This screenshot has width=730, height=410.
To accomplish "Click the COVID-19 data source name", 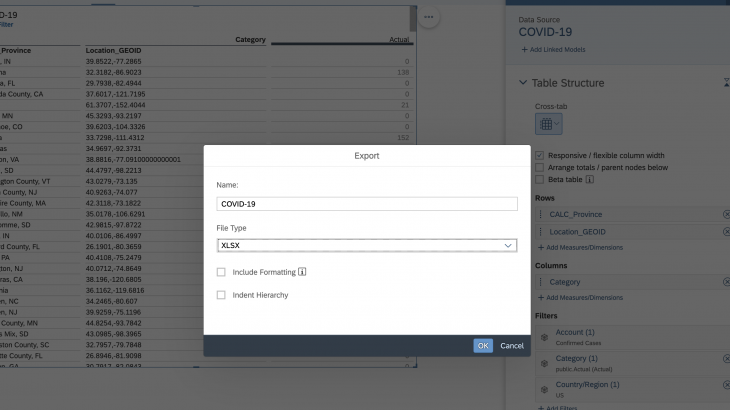I will coord(545,32).
